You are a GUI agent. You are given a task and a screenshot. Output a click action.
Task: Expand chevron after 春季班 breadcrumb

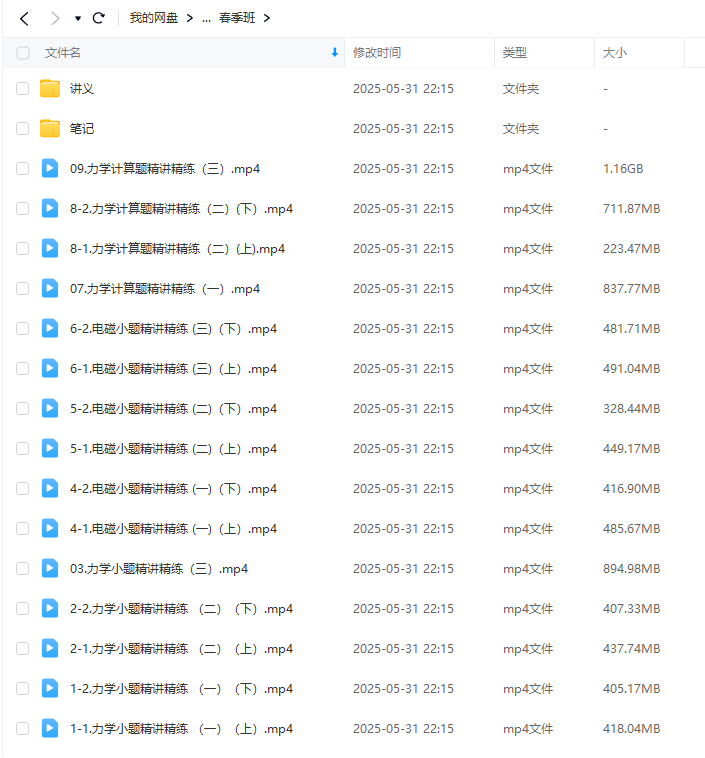[x=267, y=18]
